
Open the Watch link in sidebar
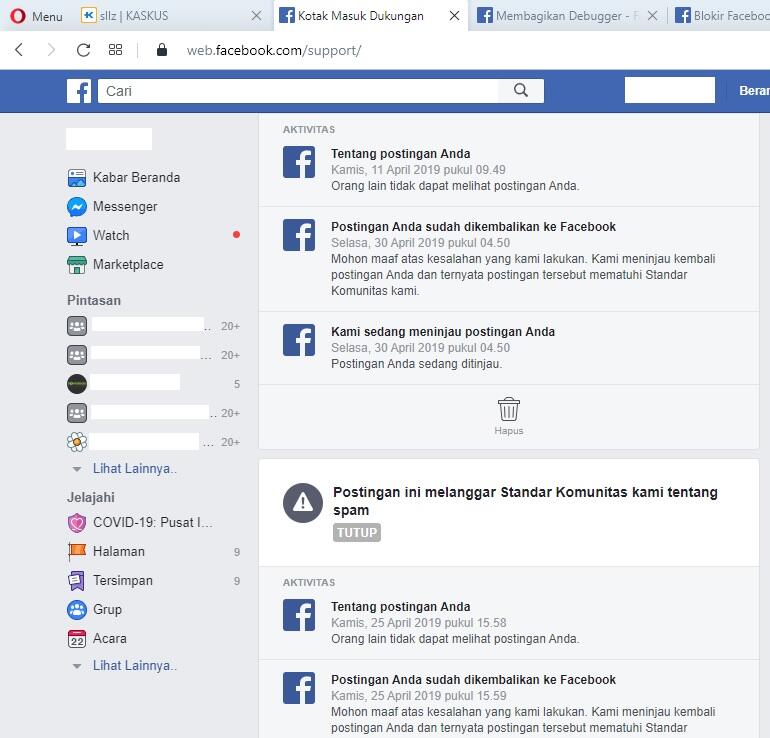tap(111, 236)
